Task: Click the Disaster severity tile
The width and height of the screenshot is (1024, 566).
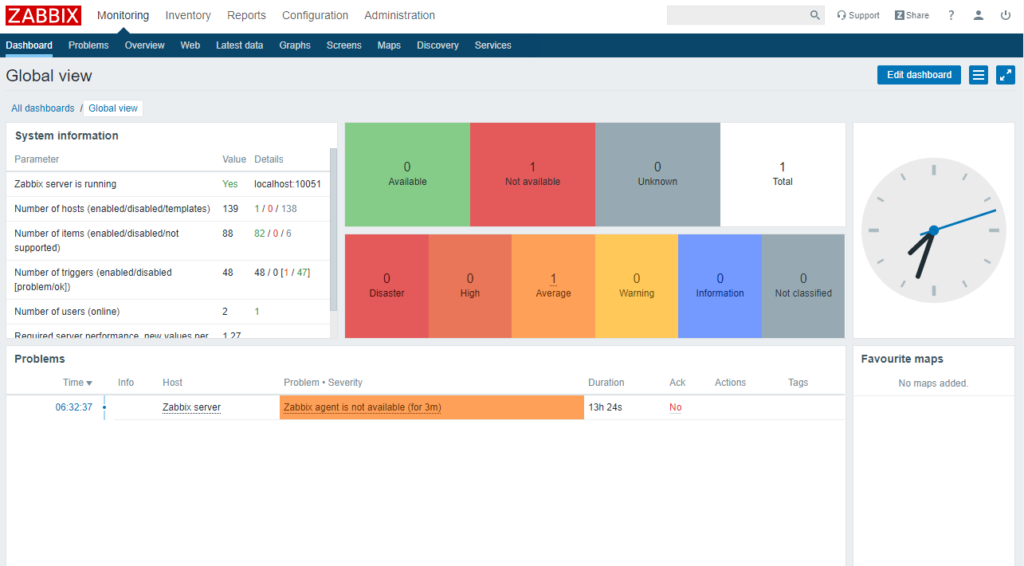Action: point(387,286)
